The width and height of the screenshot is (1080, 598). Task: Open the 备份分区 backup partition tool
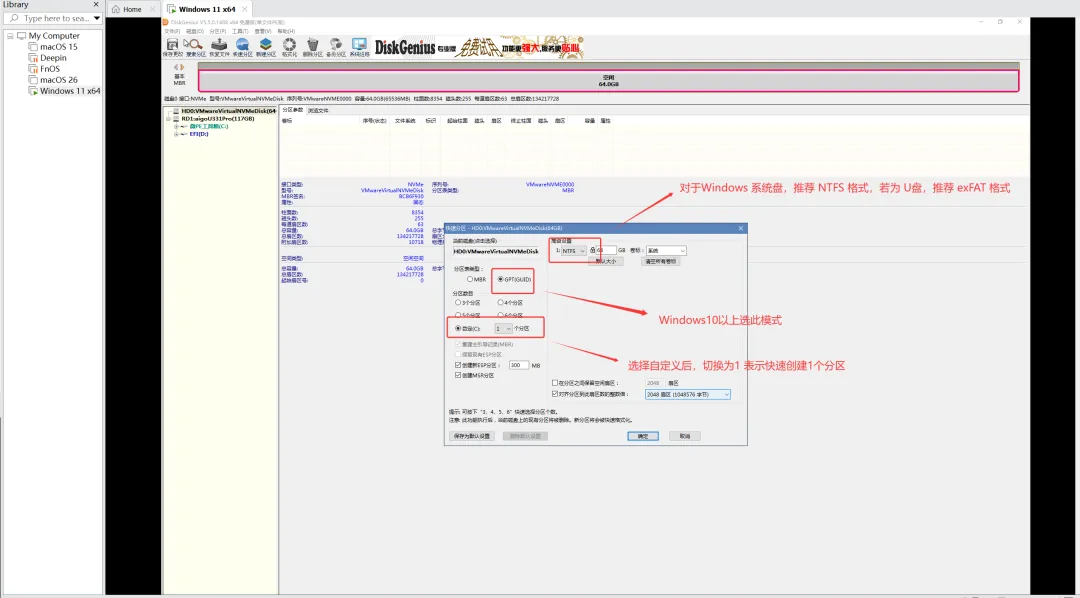click(336, 46)
